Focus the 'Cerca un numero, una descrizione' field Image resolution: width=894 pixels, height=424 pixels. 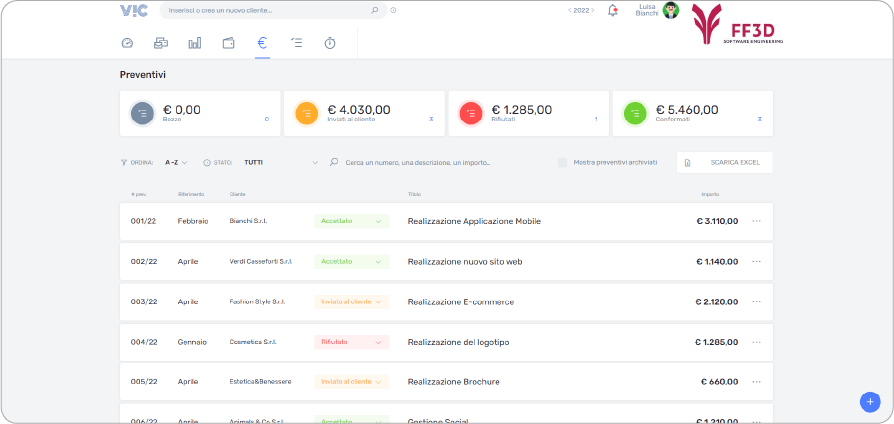[417, 162]
